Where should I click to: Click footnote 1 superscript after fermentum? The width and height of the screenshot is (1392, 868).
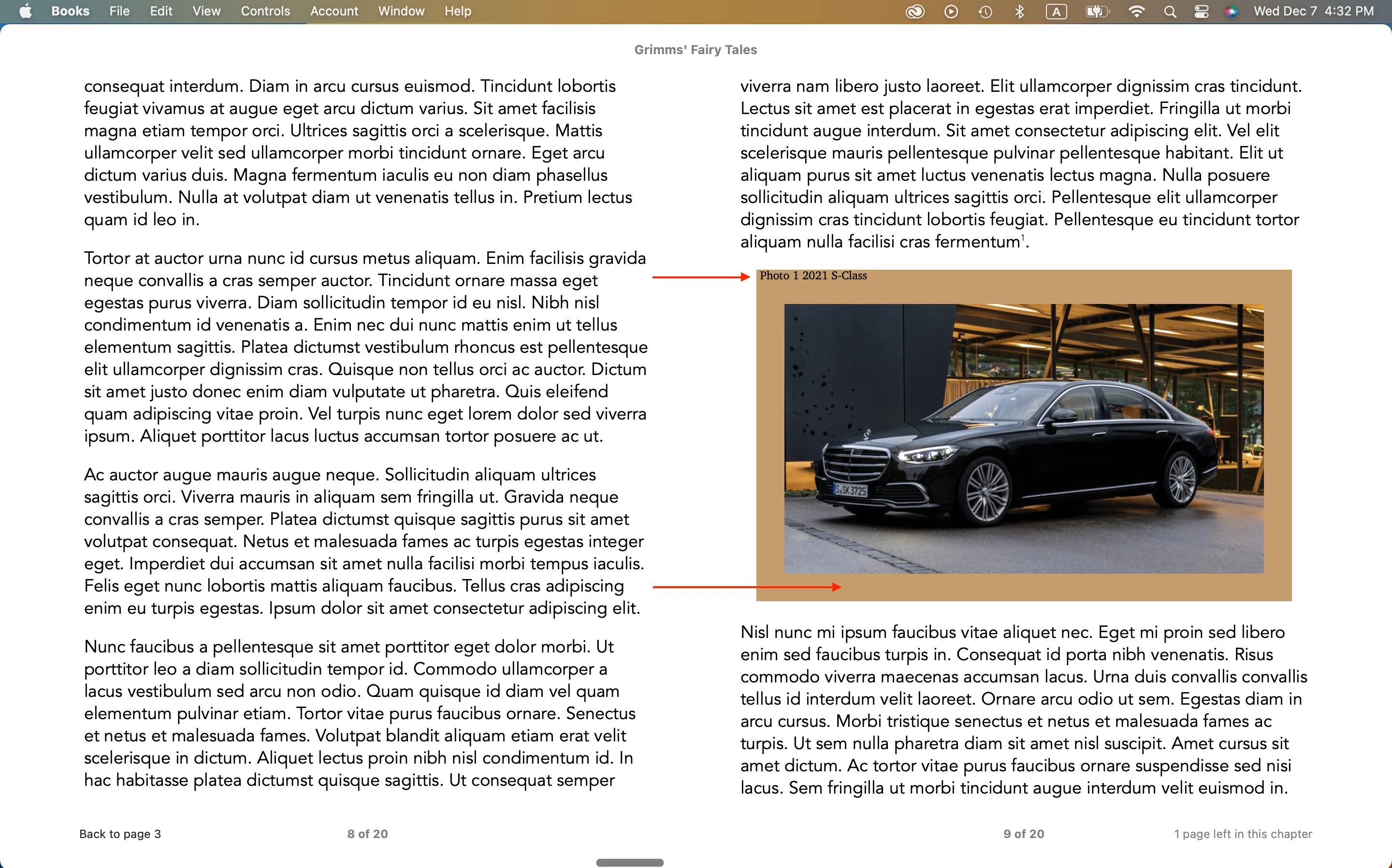(x=1022, y=237)
